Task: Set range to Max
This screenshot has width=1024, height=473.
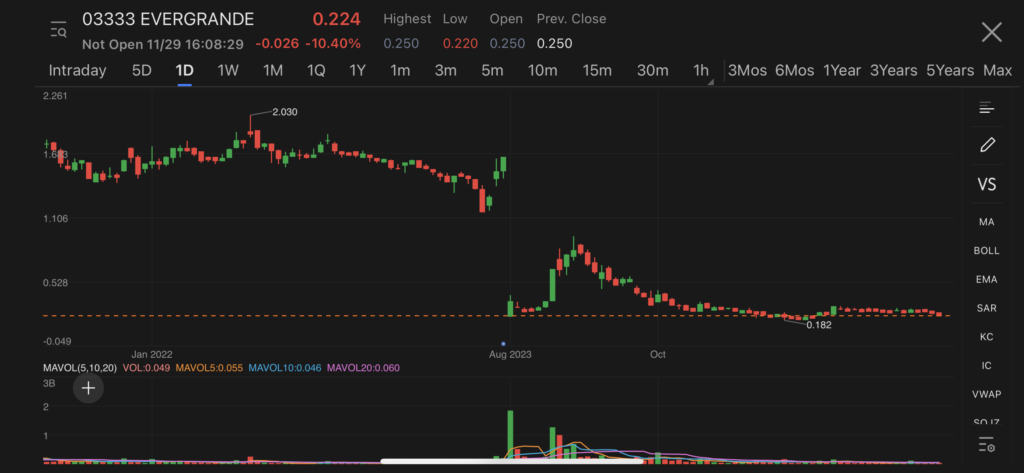Action: (x=997, y=71)
